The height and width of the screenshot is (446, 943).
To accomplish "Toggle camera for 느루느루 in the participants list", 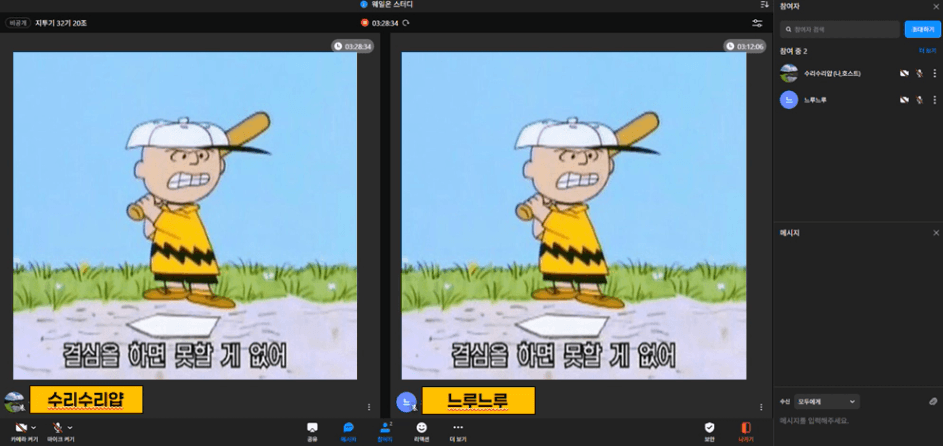I will pos(904,100).
